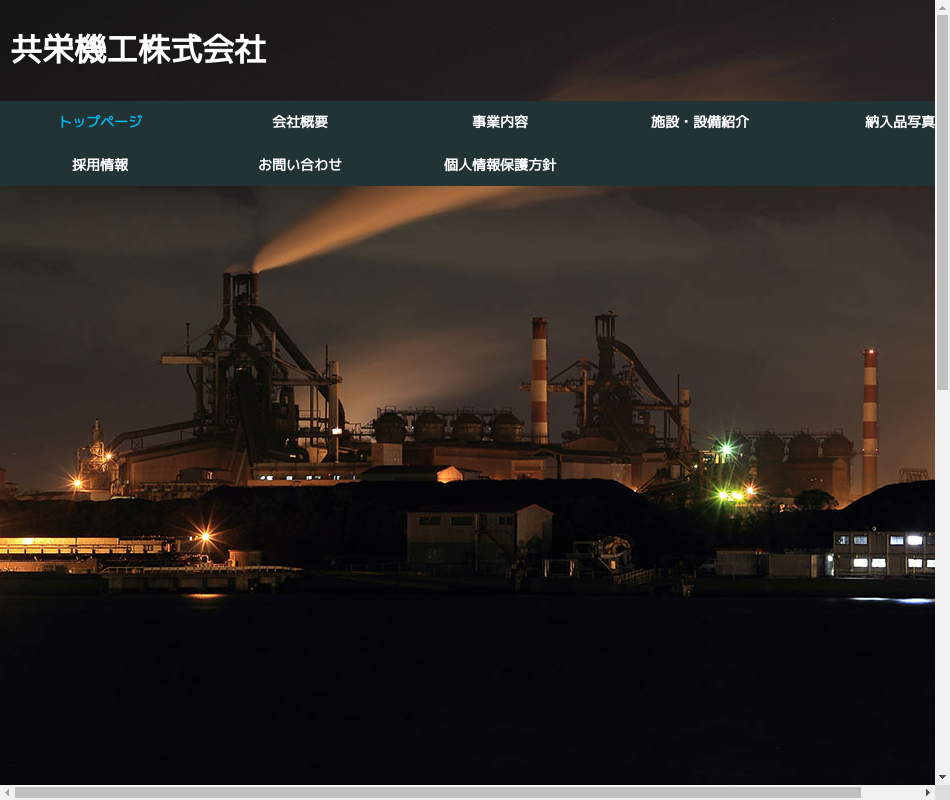View the 個人情報保護方針 page
Viewport: 950px width, 800px height.
tap(500, 165)
